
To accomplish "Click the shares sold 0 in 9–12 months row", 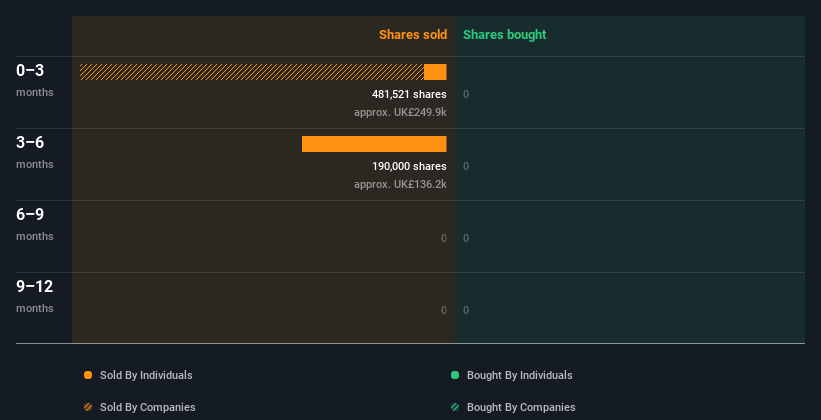I will click(x=443, y=310).
